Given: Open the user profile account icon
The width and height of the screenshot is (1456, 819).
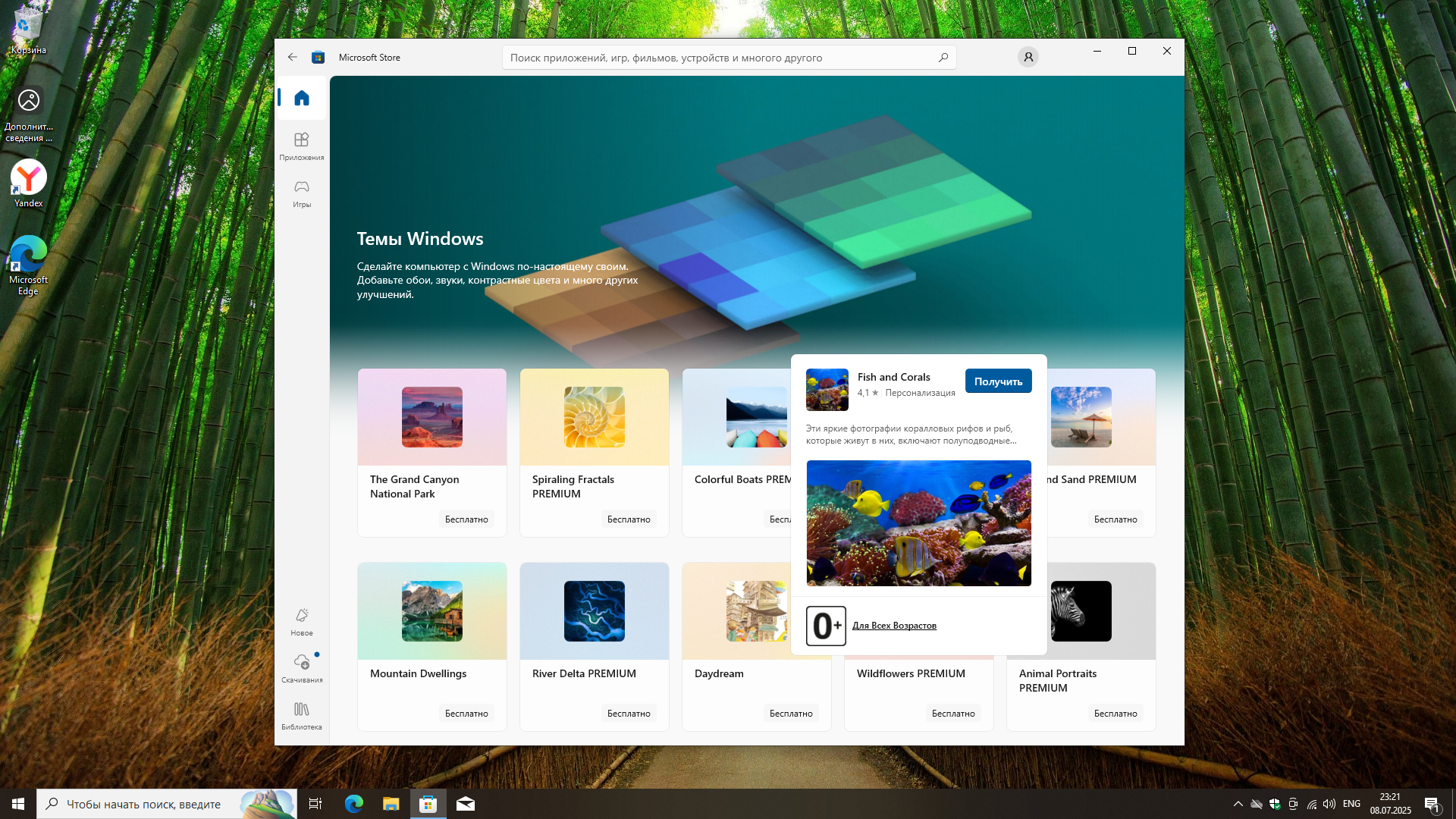Looking at the screenshot, I should tap(1028, 58).
